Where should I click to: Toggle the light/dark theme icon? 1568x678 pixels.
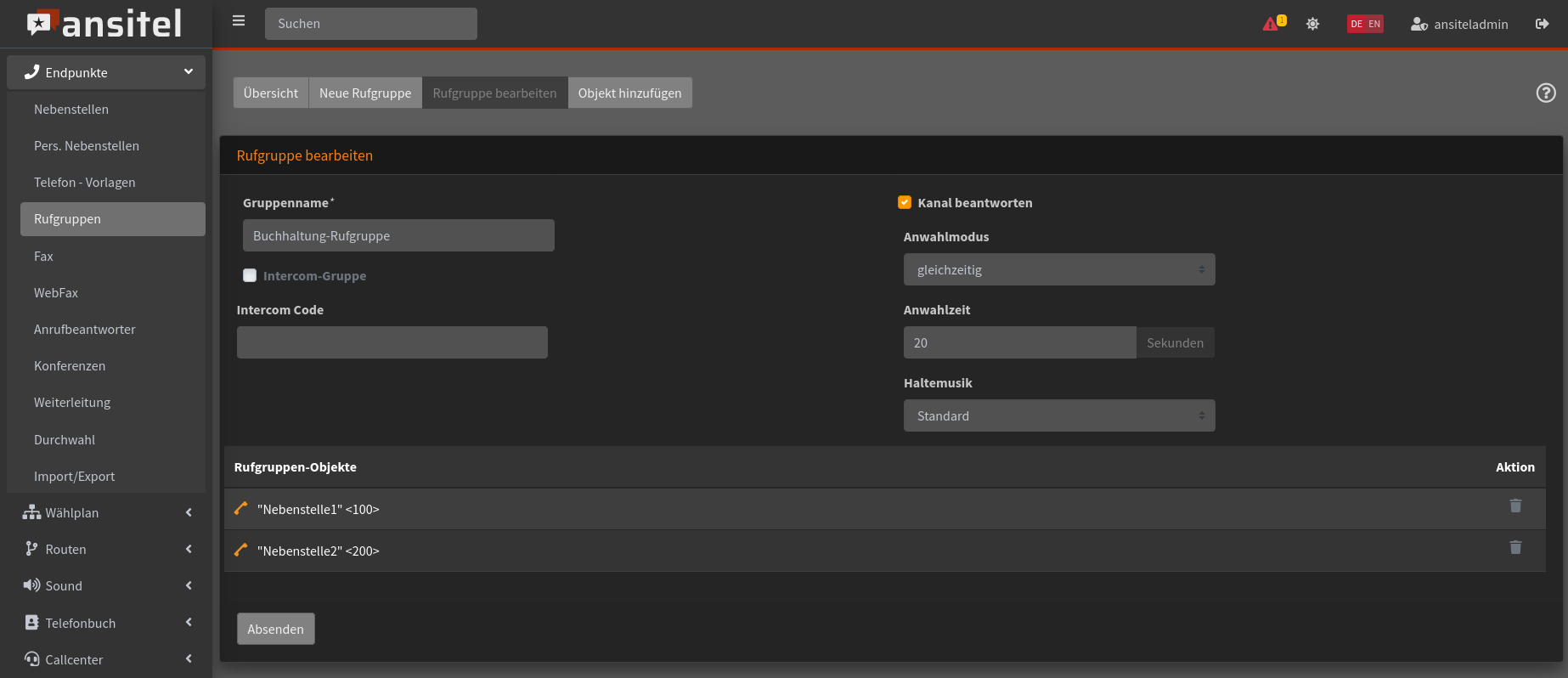[1312, 24]
